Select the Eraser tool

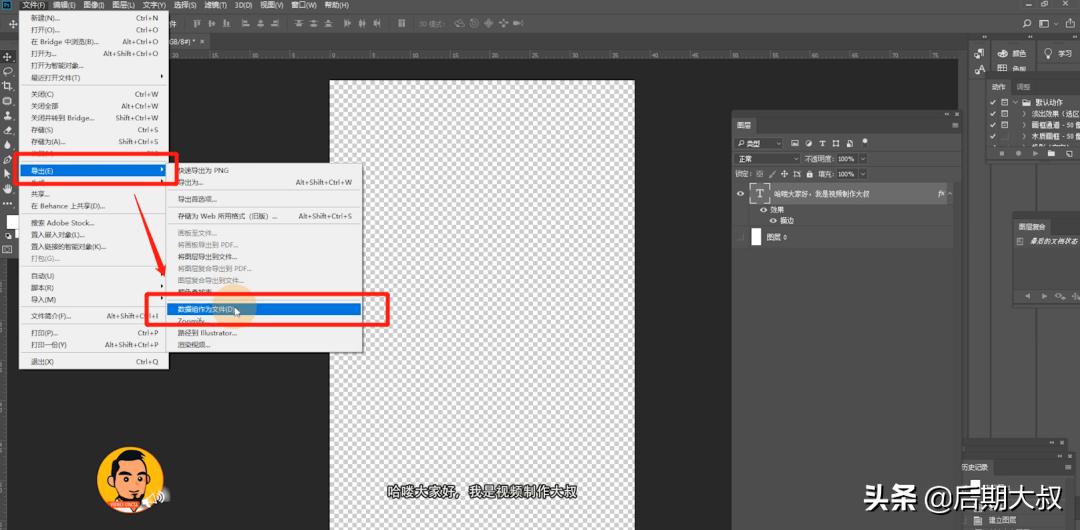pos(8,130)
